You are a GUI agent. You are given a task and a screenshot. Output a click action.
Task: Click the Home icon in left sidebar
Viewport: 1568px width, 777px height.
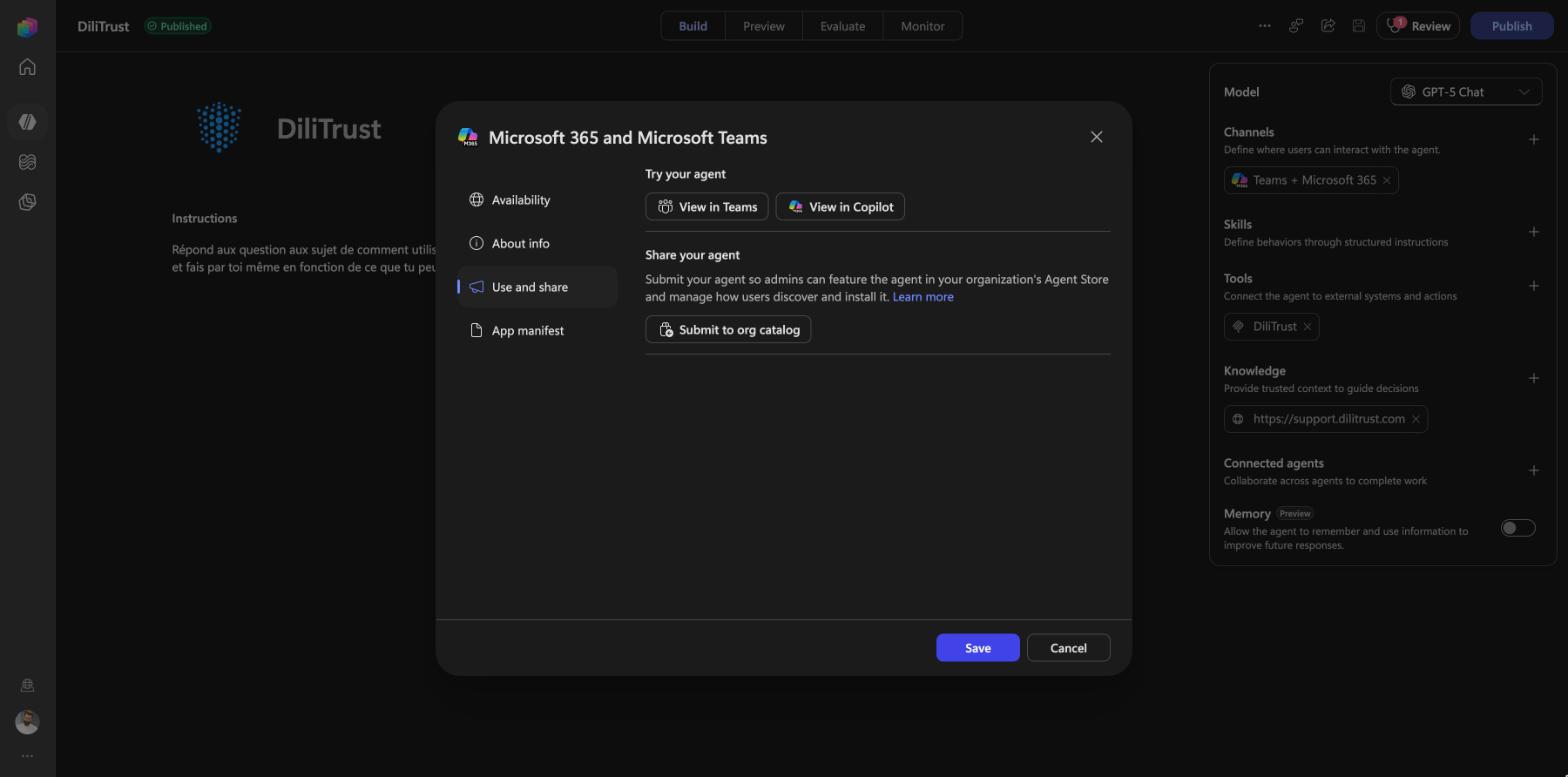click(27, 67)
